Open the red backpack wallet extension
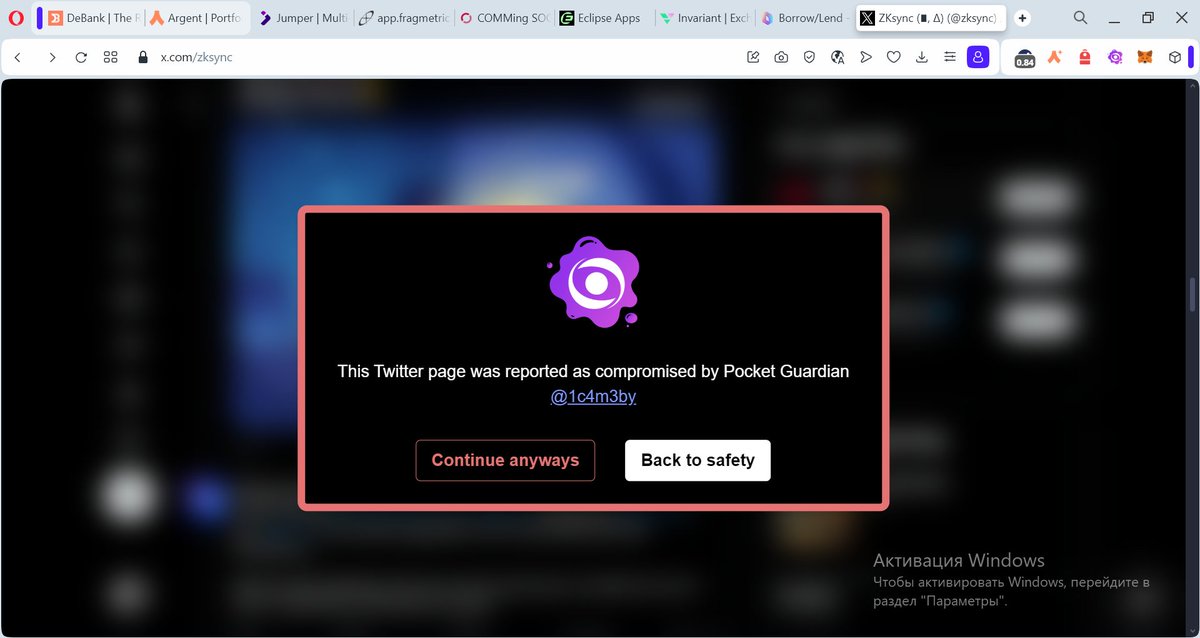 coord(1085,58)
